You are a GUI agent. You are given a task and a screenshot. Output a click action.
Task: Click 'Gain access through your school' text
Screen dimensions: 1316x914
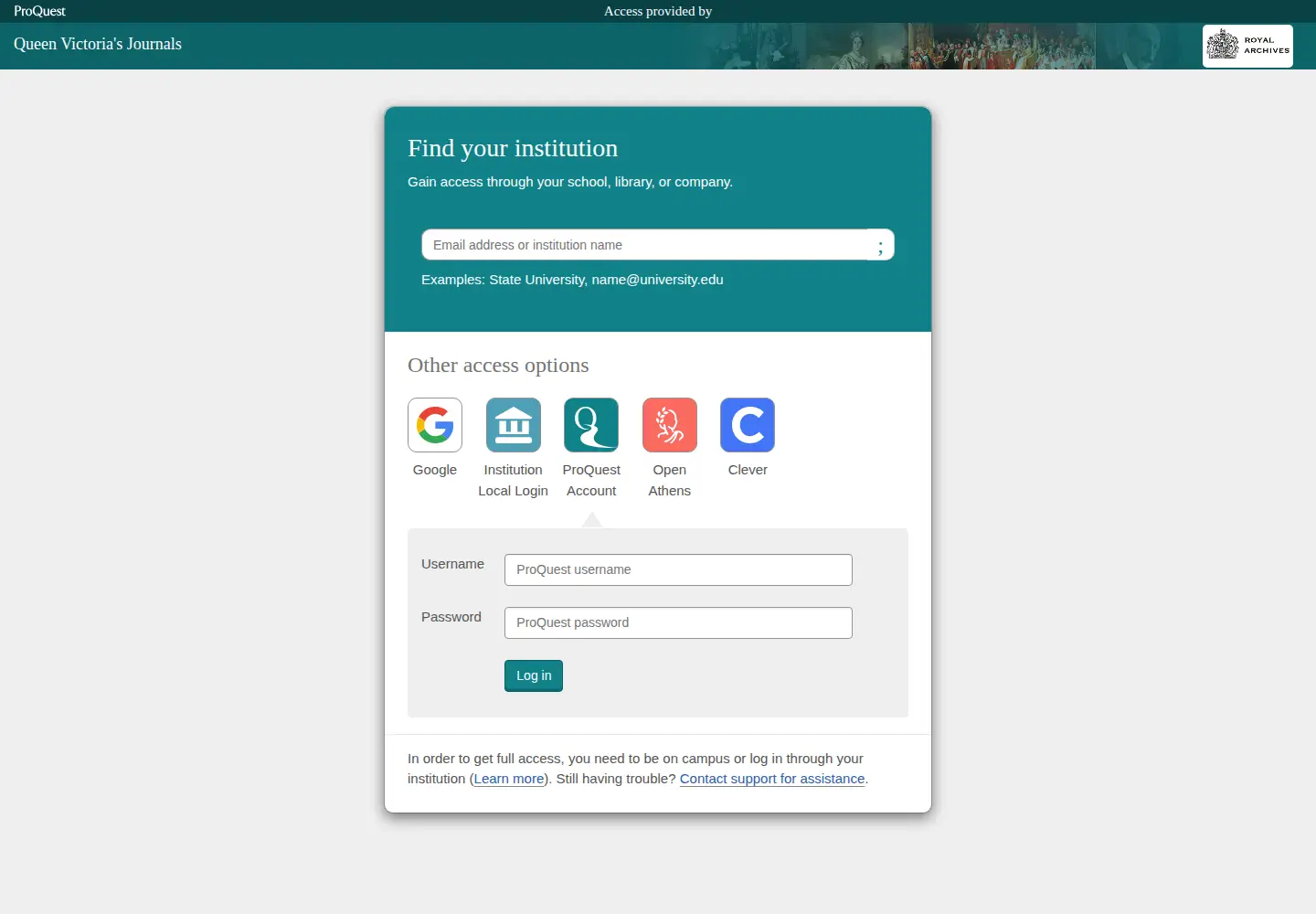(570, 182)
